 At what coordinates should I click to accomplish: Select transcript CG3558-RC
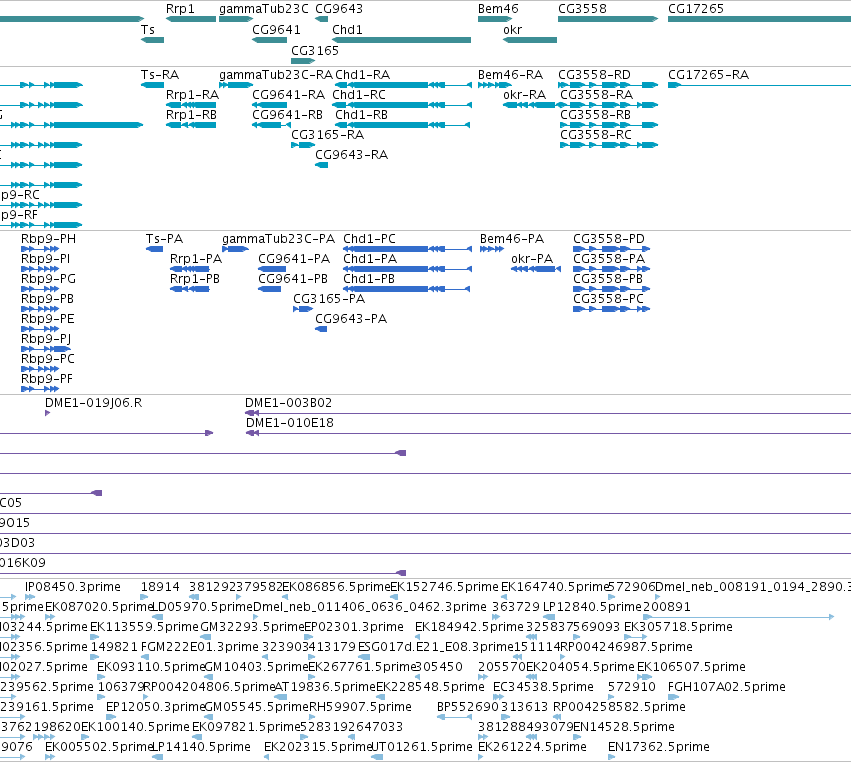coord(609,145)
